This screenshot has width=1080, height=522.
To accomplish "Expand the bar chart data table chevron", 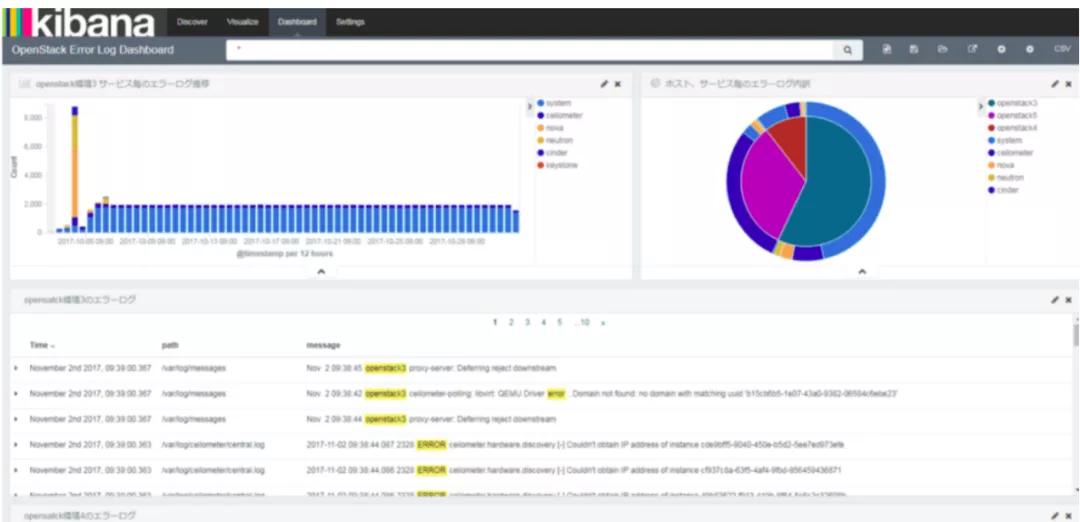I will pyautogui.click(x=321, y=271).
